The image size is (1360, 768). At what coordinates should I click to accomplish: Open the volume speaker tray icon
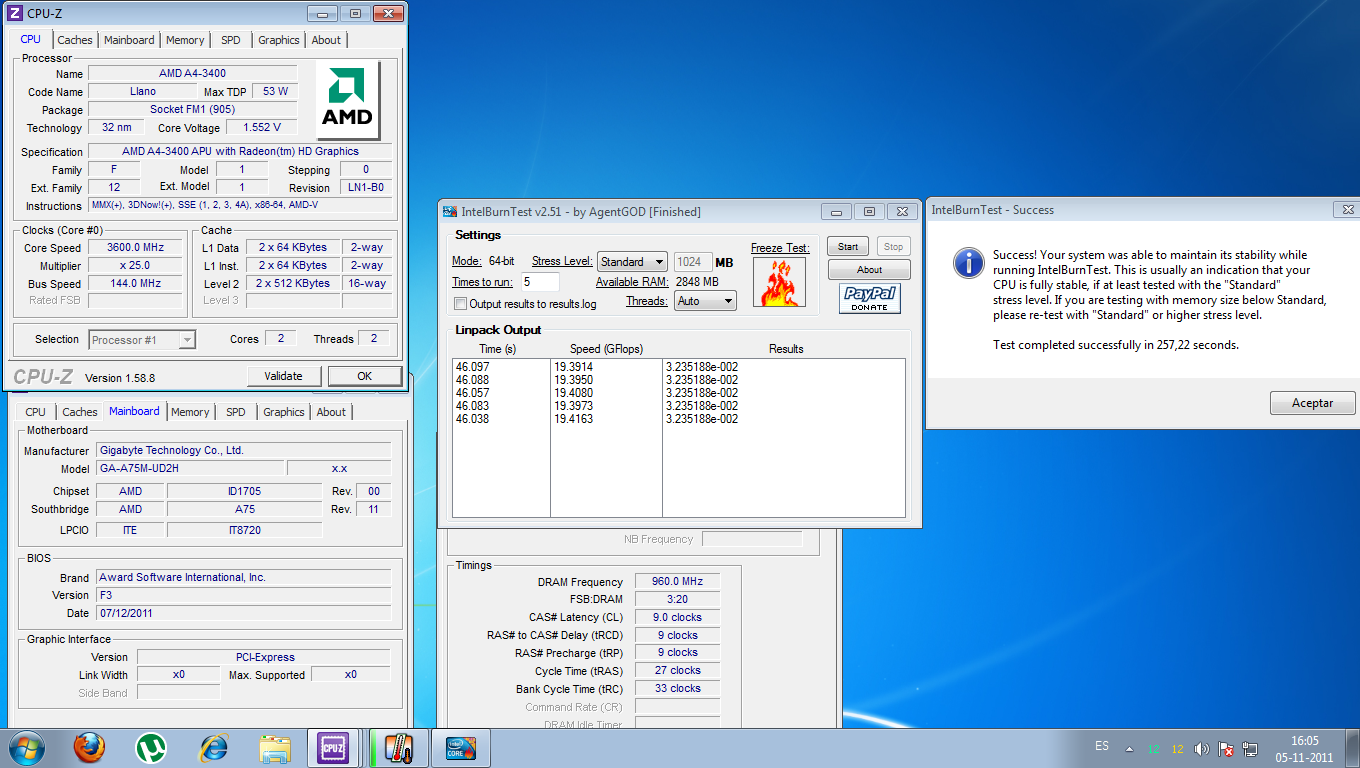point(1201,749)
